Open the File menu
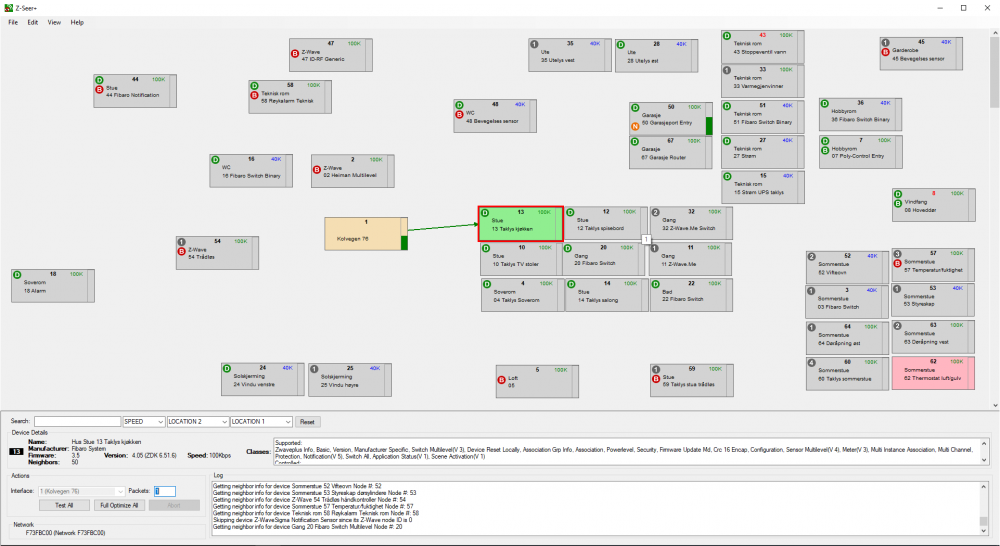The width and height of the screenshot is (1000, 546). [x=13, y=22]
